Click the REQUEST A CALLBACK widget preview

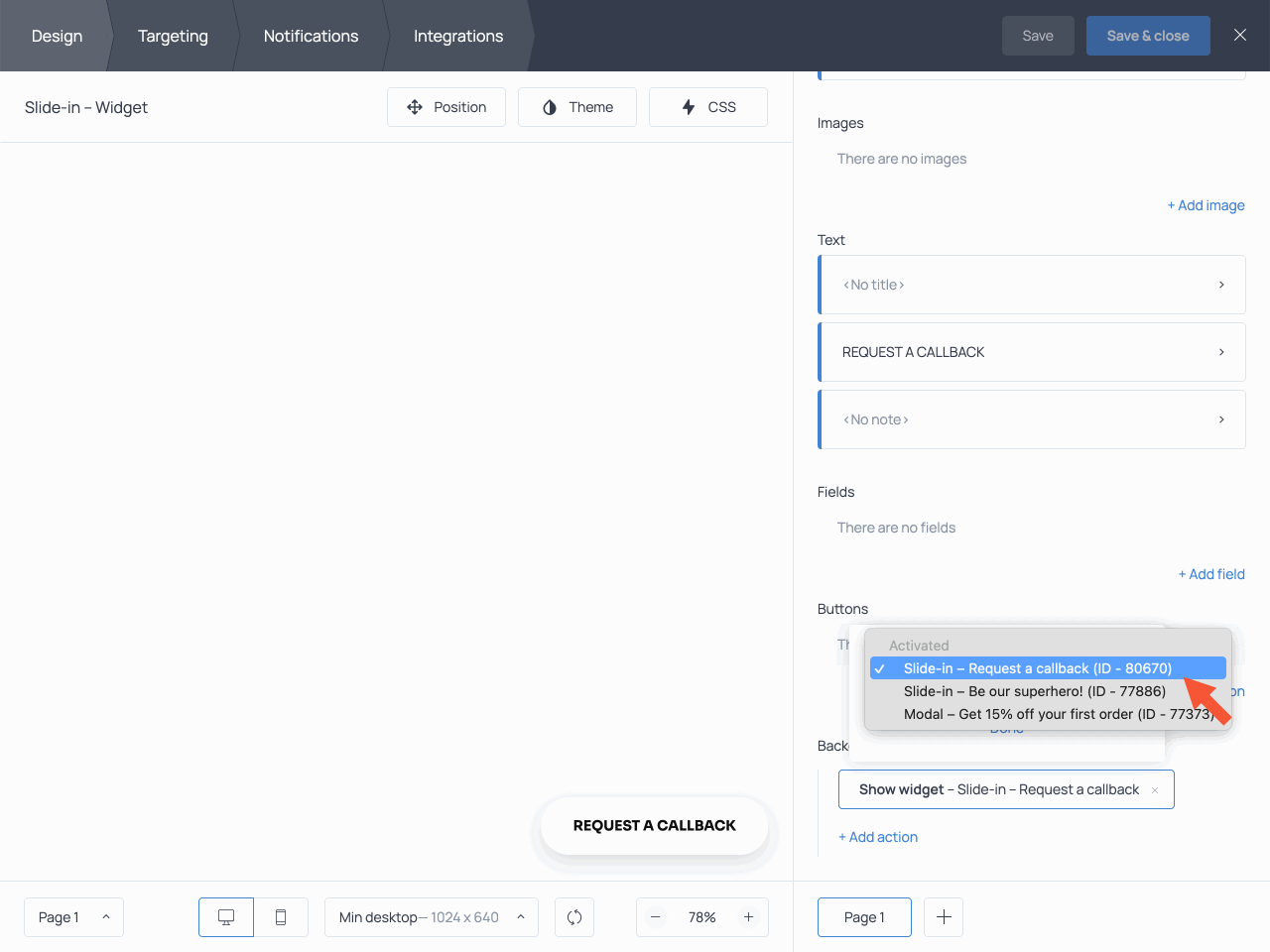point(654,824)
